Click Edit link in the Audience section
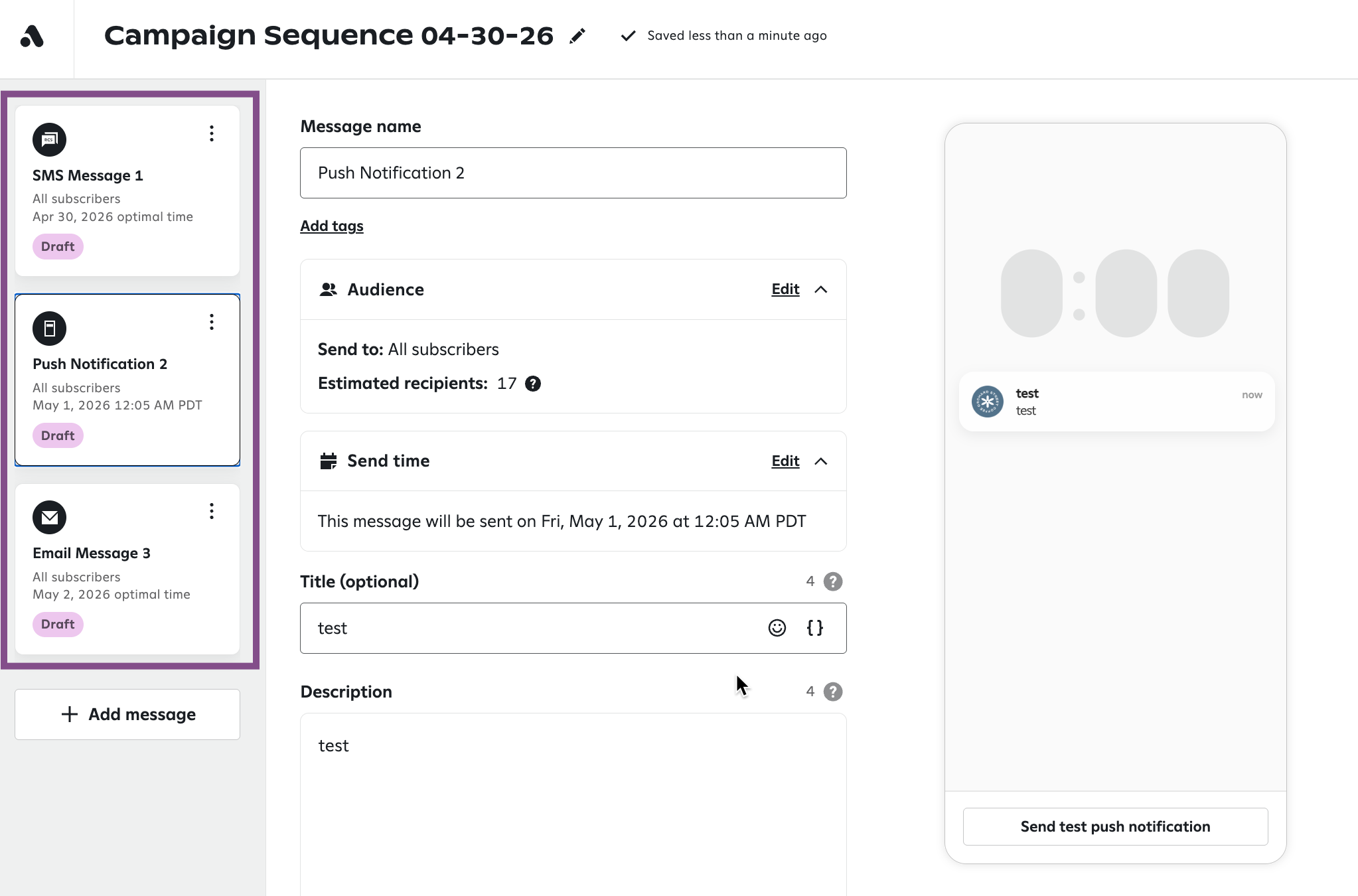The image size is (1358, 896). tap(785, 289)
